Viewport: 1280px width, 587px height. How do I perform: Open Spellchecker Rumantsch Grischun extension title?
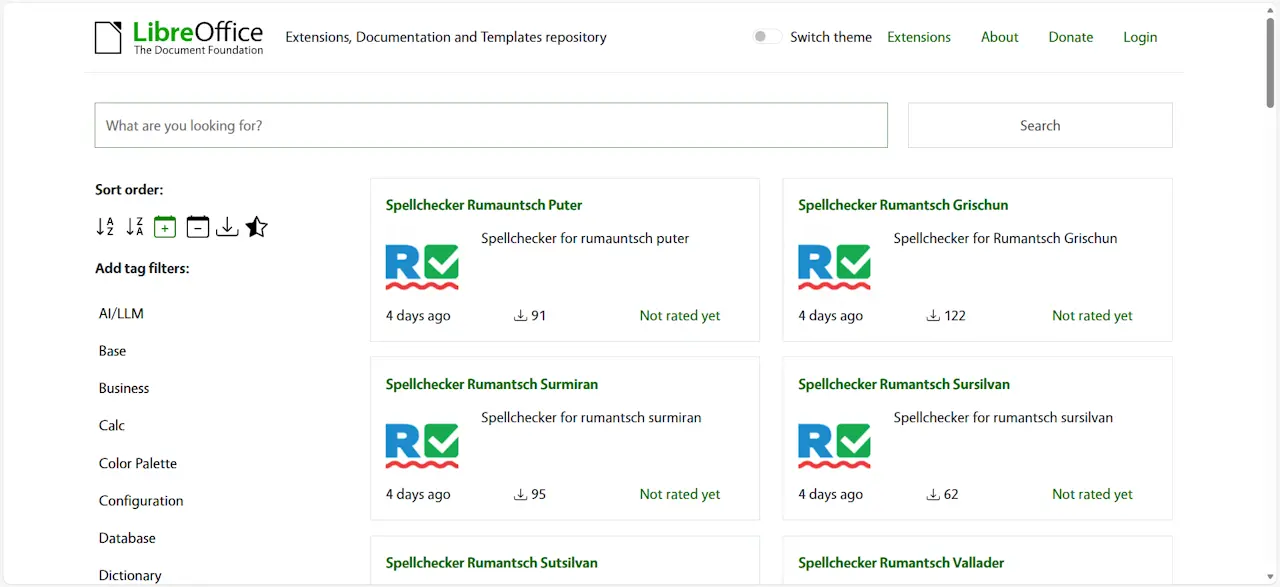tap(903, 205)
